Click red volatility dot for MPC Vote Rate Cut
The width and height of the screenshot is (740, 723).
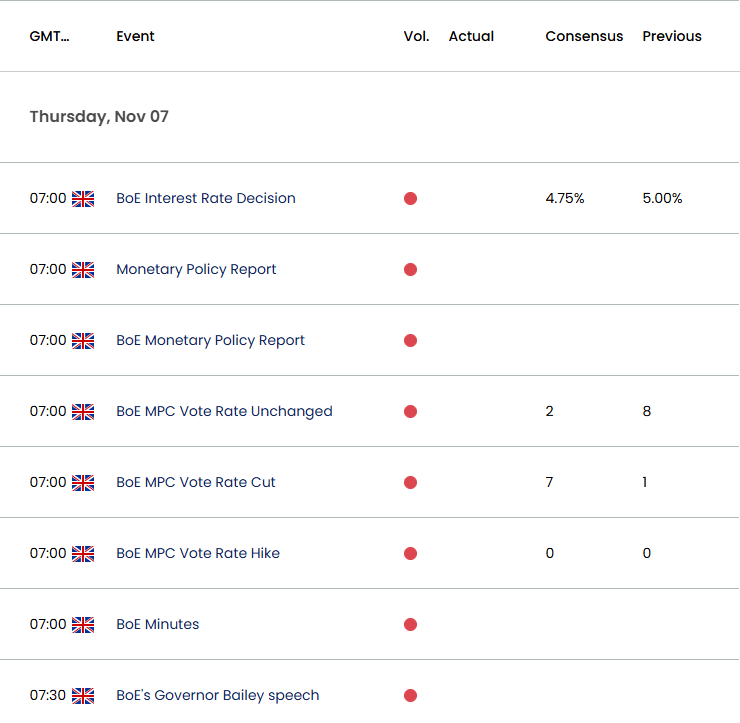coord(411,483)
